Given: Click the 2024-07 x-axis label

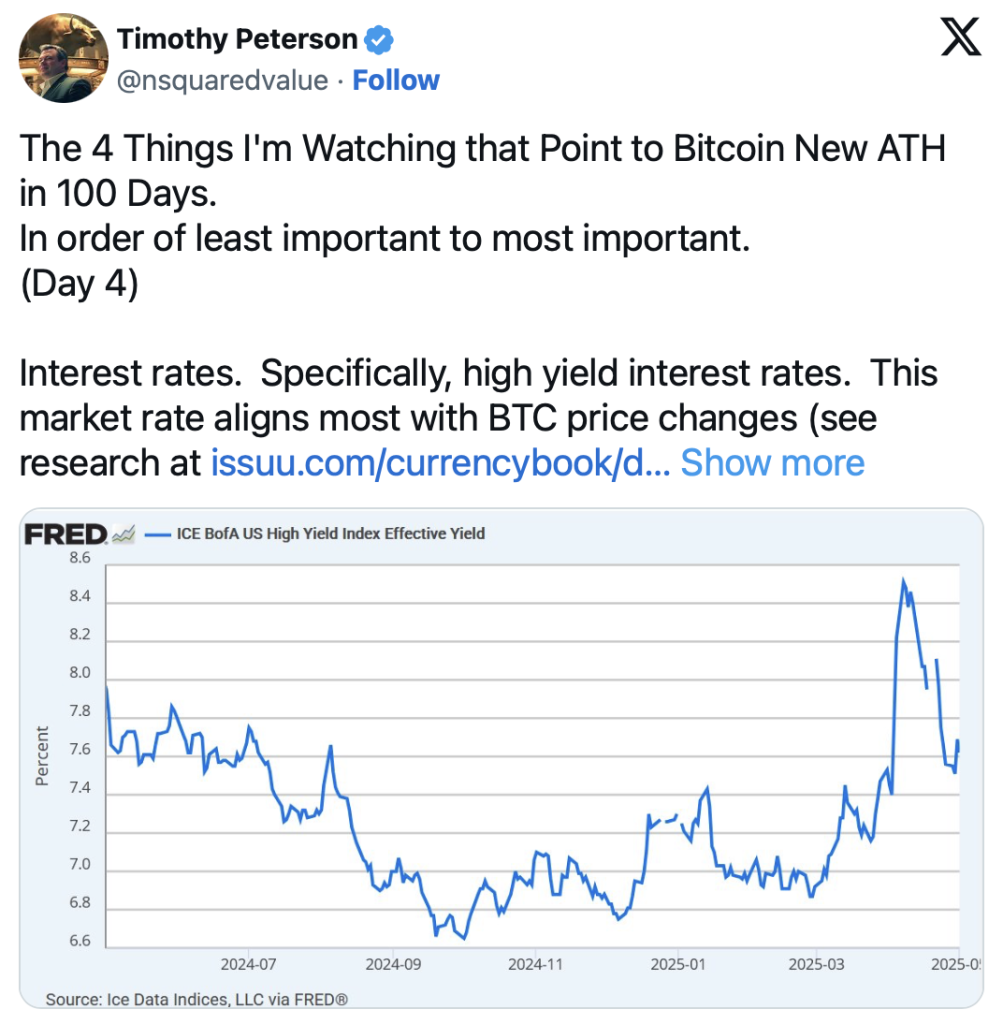Looking at the screenshot, I should [248, 965].
